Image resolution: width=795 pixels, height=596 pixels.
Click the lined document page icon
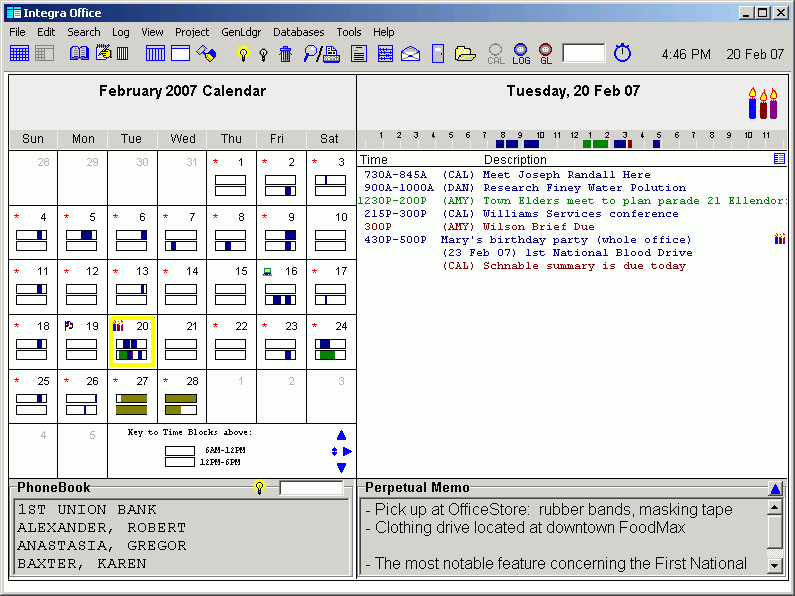point(359,53)
